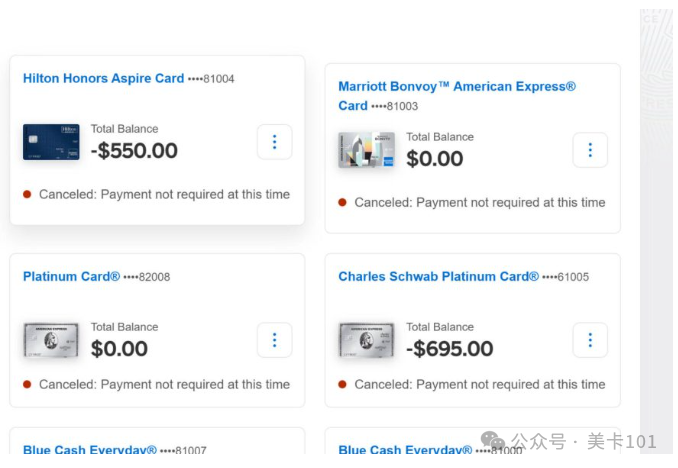Open the Hilton Honors Aspire Card options menu
Viewport: 678px width, 468px height.
[x=275, y=142]
